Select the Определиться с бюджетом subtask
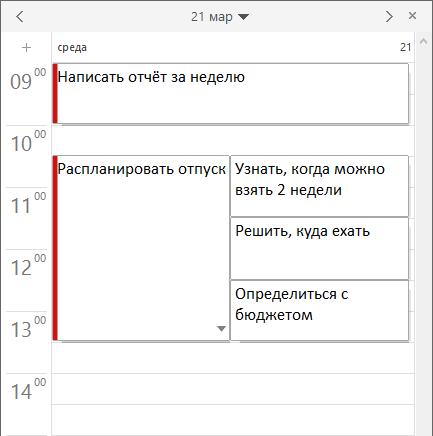This screenshot has width=433, height=436. [x=319, y=311]
